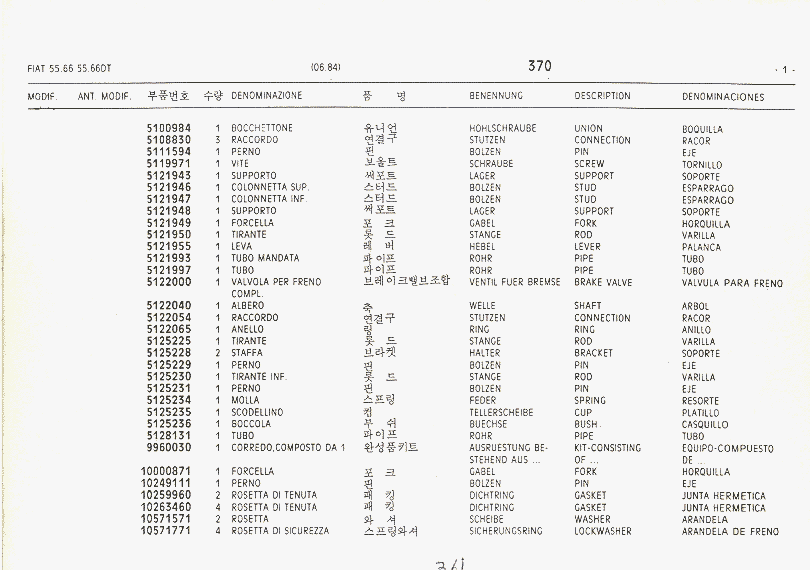This screenshot has width=810, height=570.
Task: Click part number 10571771
Action: coord(165,530)
